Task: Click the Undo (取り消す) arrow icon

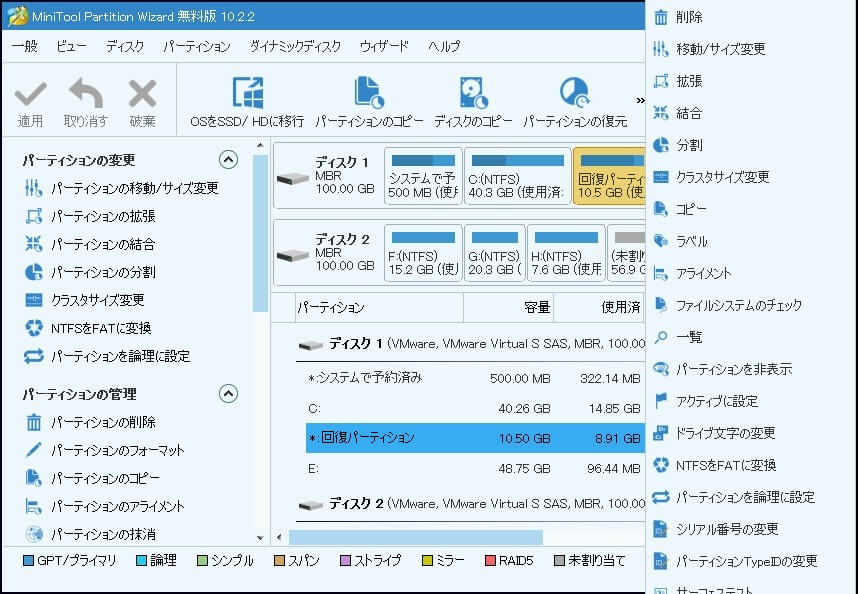Action: [x=86, y=93]
